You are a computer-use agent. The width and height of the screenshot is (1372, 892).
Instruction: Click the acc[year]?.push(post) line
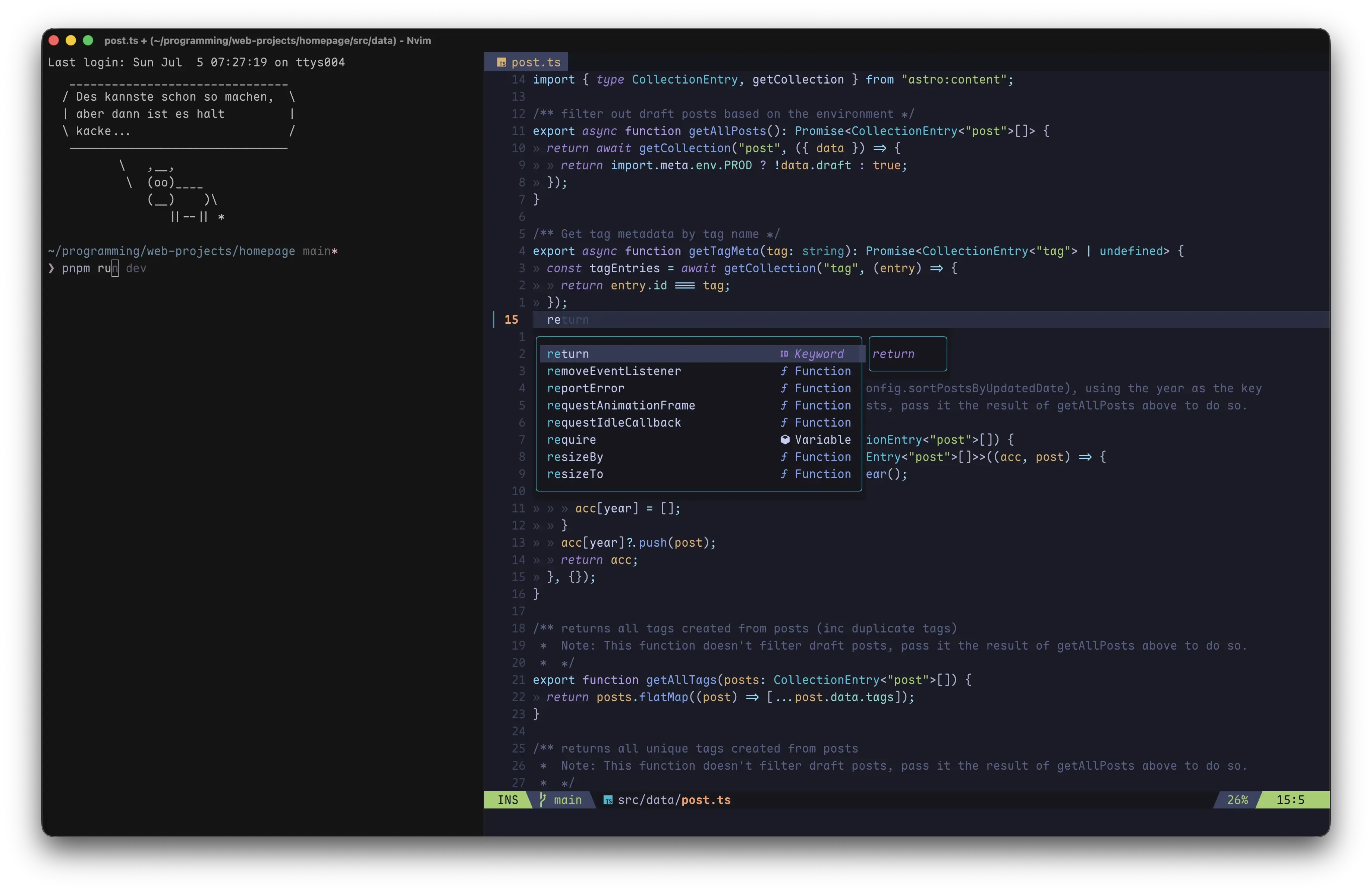pos(638,543)
